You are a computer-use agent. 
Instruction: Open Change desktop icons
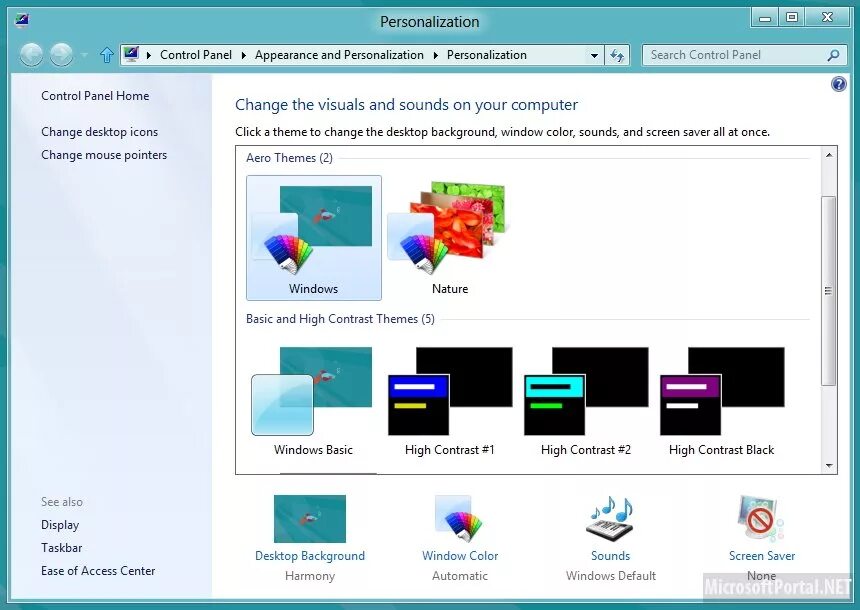click(x=98, y=131)
